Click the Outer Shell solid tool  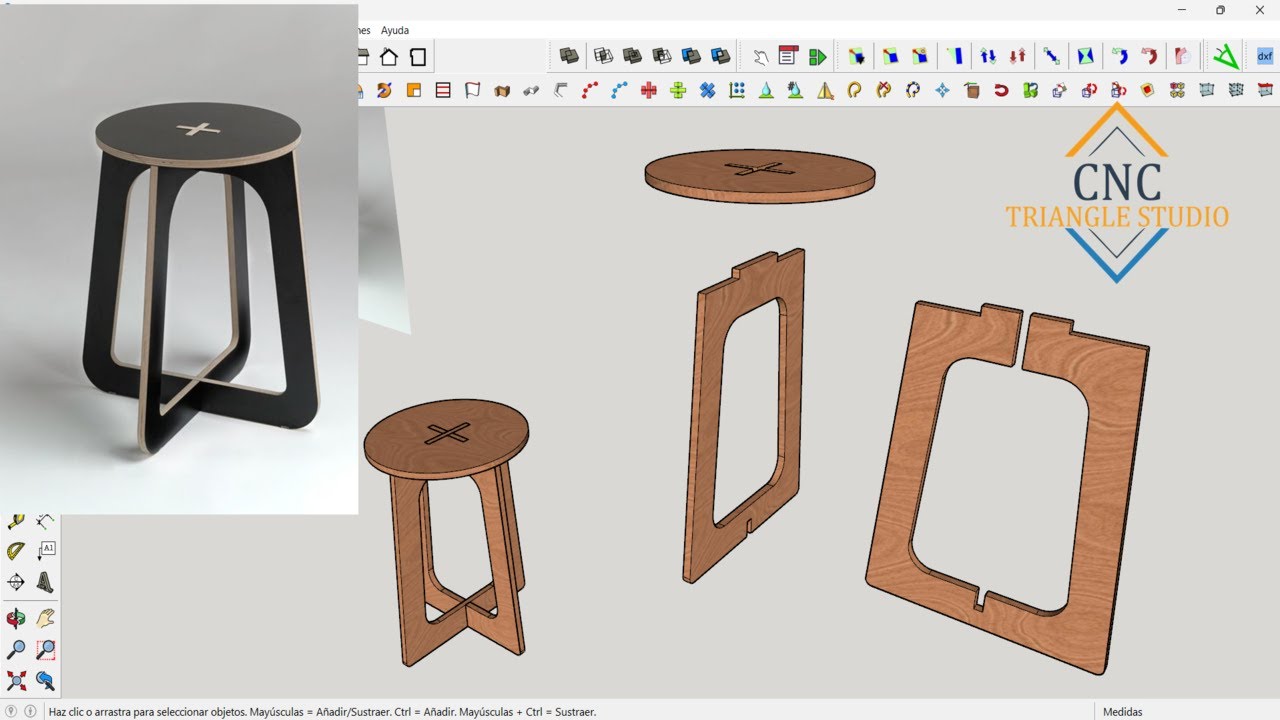point(569,56)
